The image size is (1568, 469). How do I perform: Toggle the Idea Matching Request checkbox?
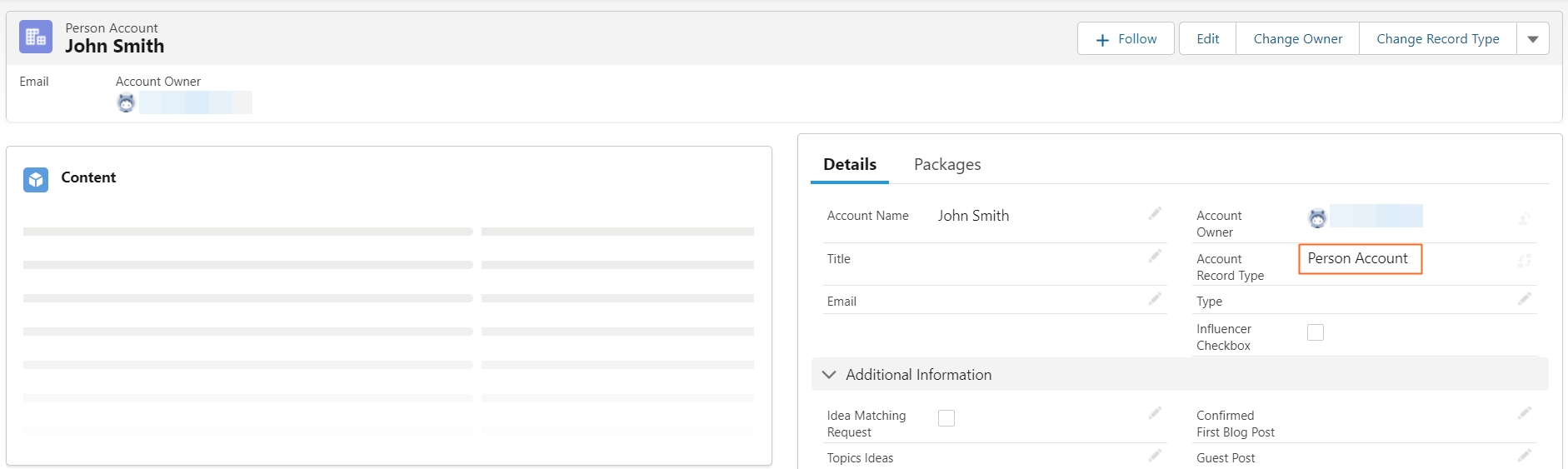click(946, 418)
